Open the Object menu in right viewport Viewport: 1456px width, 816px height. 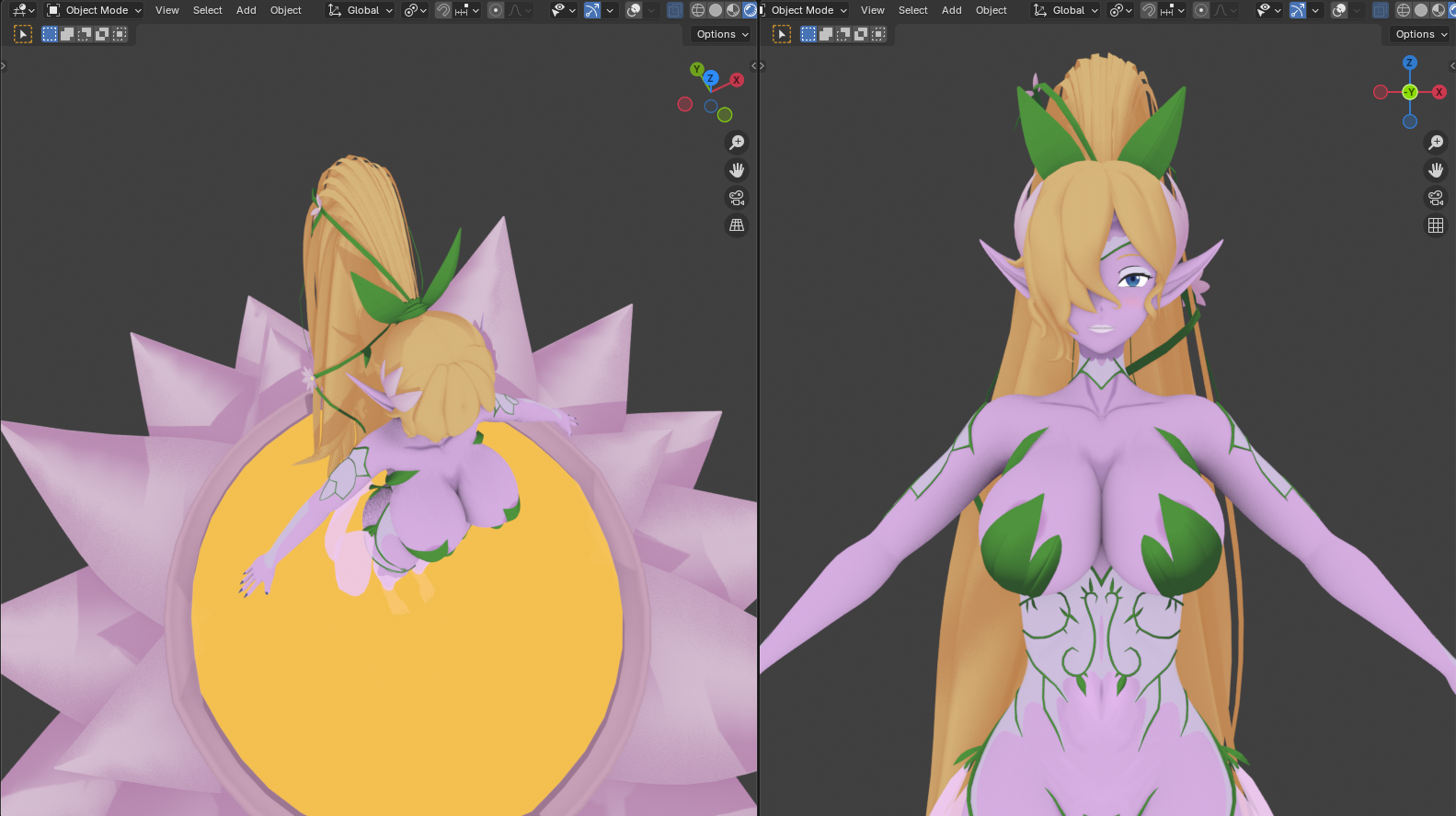tap(991, 10)
